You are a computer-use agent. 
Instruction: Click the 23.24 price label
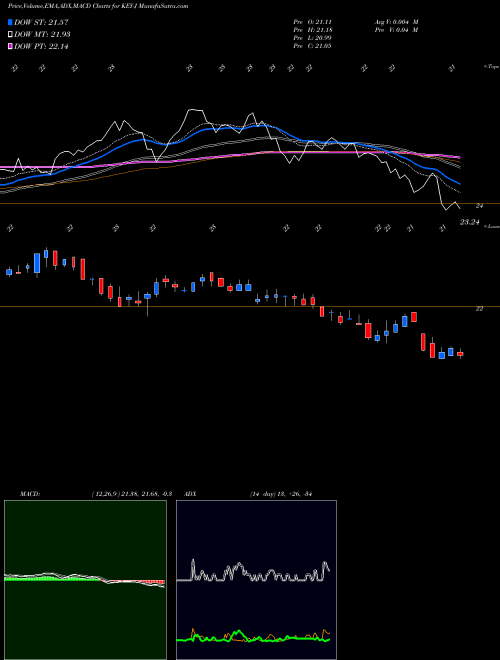470,222
